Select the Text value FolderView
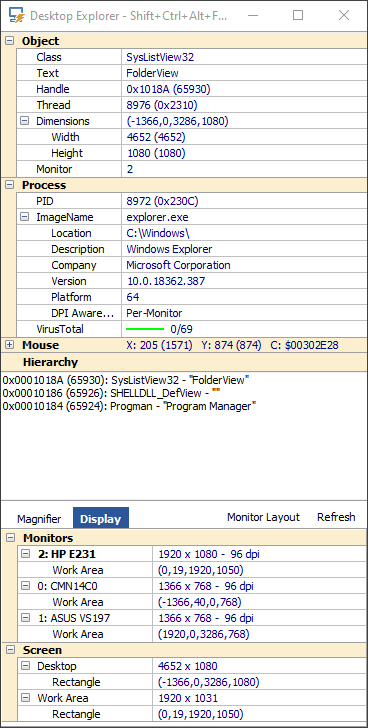The image size is (368, 728). tap(152, 73)
